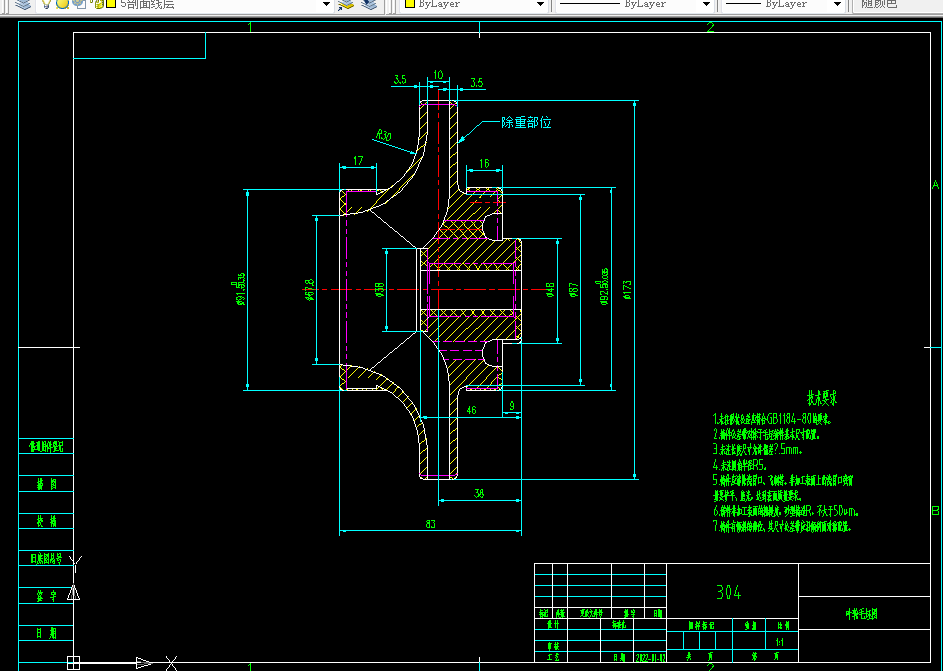Expand the lineweight dropdown arrow
This screenshot has width=943, height=671.
(x=837, y=4)
